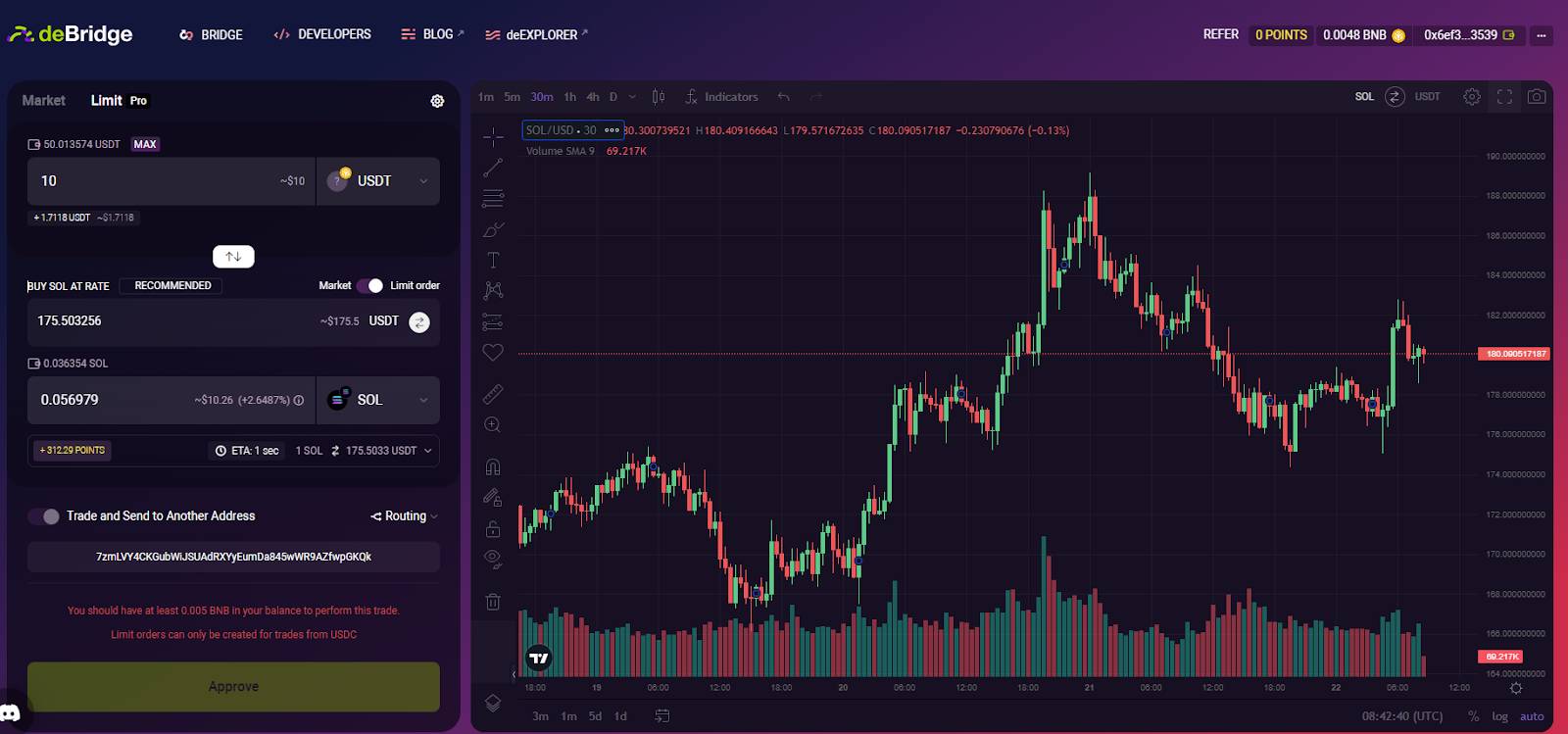Swap SOL and USDT chart pair icon
The image size is (1568, 734).
1395,96
